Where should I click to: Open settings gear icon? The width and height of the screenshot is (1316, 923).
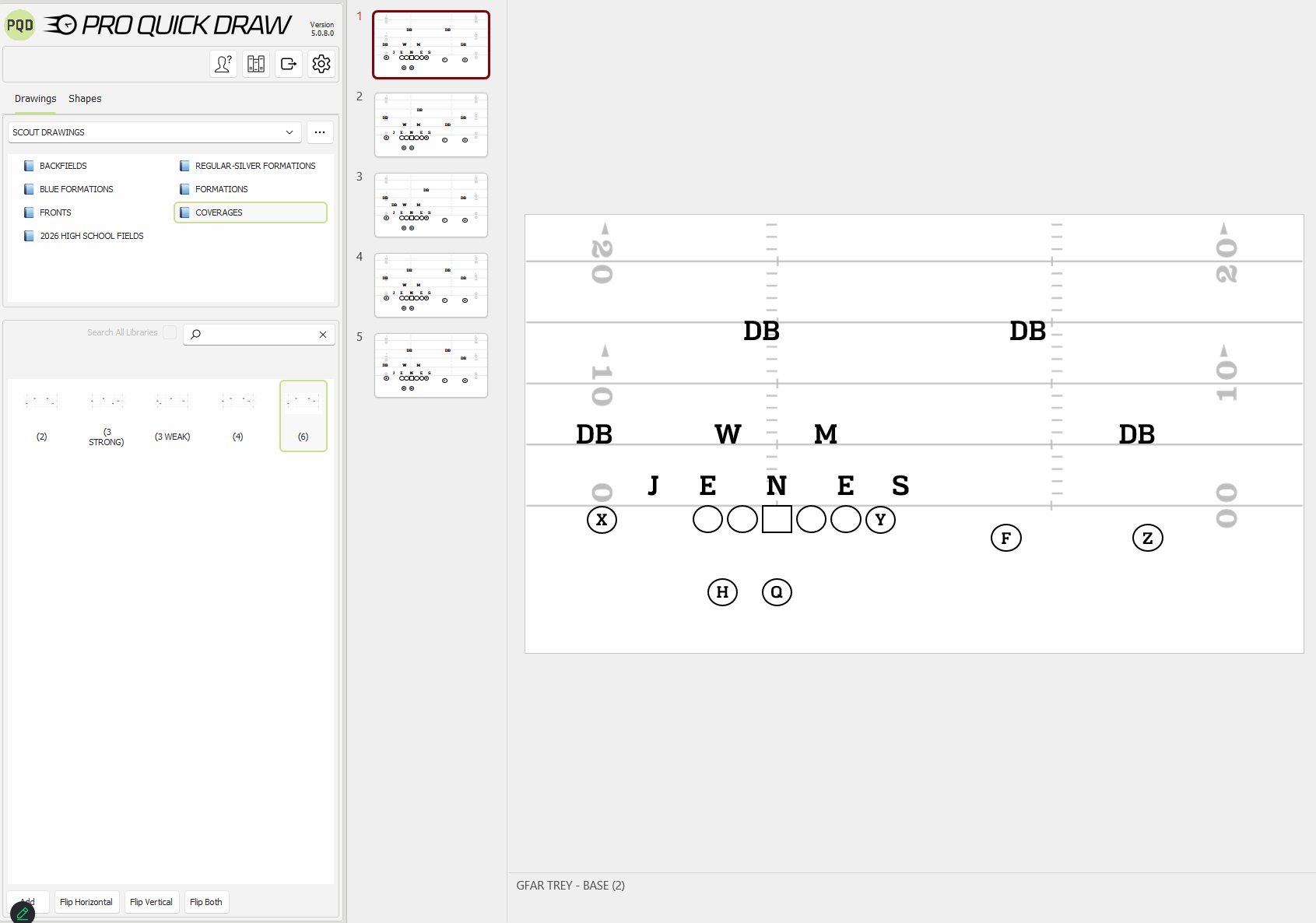click(321, 64)
